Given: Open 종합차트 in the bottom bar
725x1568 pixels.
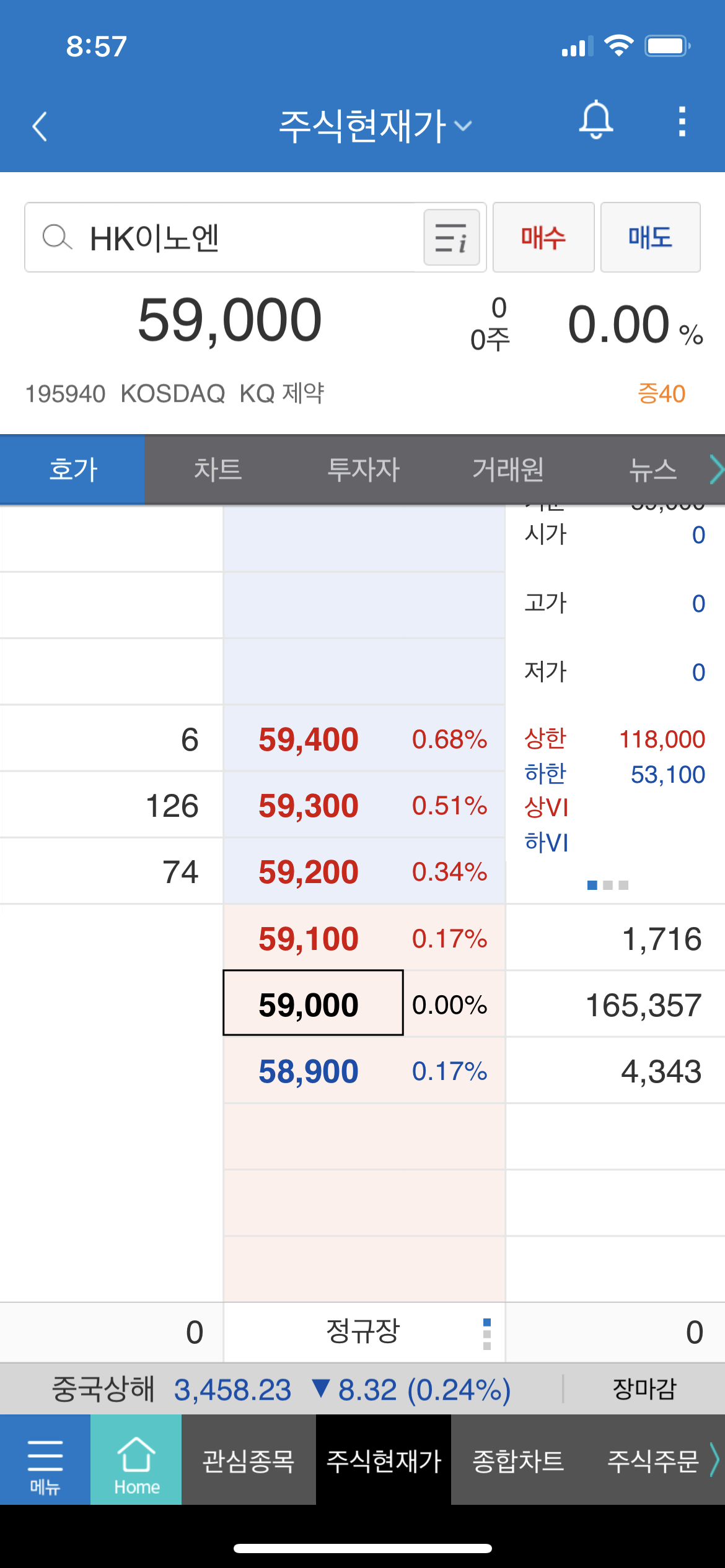Looking at the screenshot, I should coord(518,1460).
